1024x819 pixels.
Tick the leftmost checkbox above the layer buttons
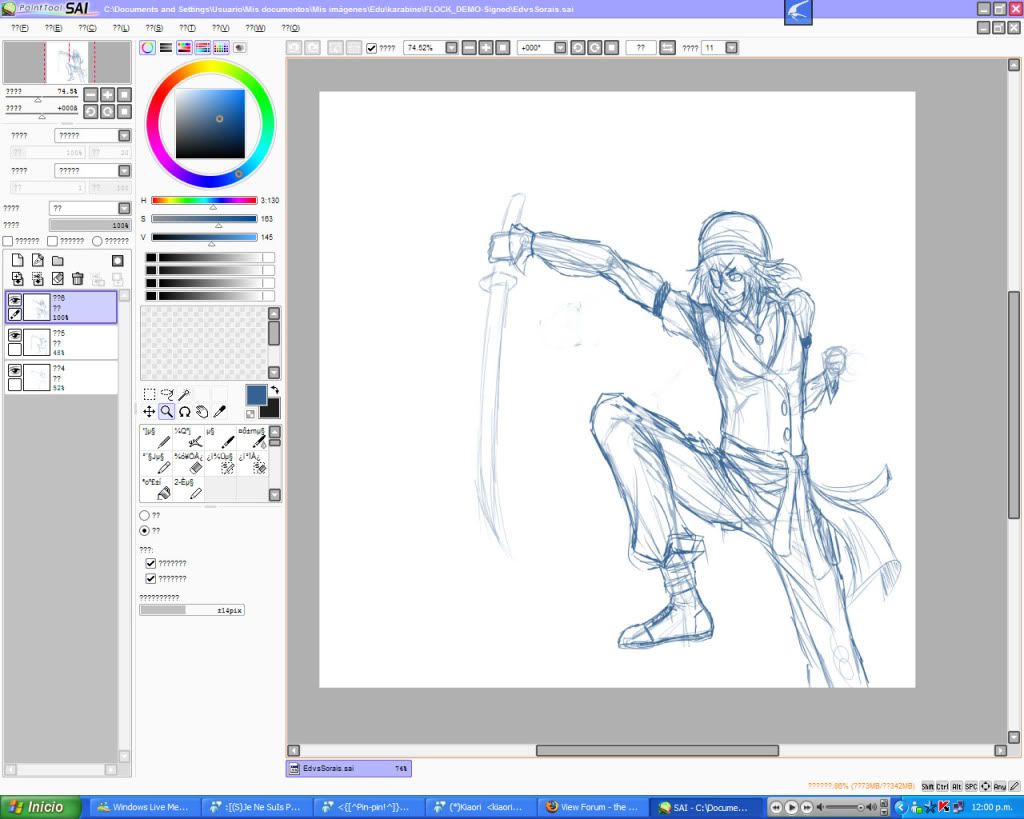(8, 241)
